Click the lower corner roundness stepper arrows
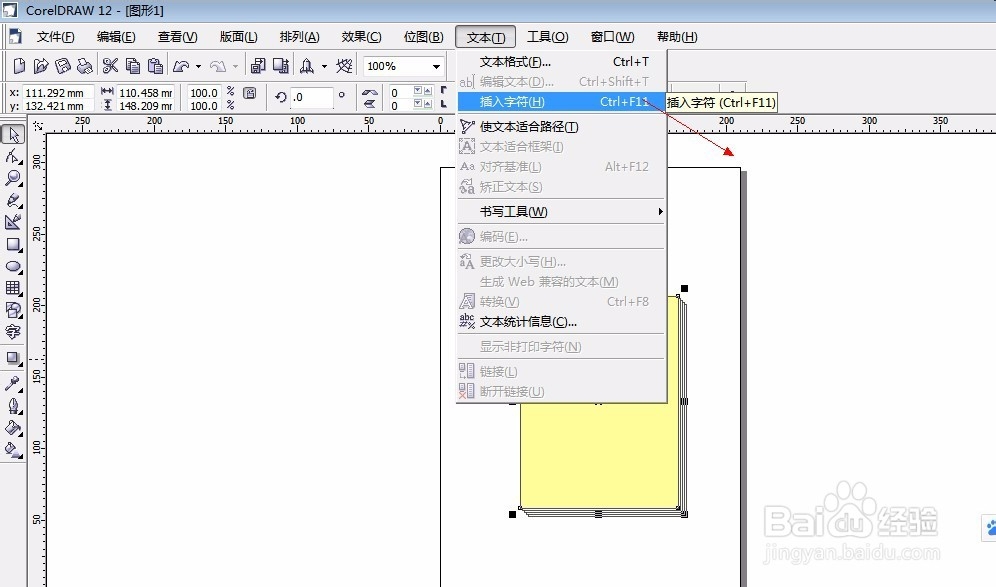This screenshot has width=996, height=587. tap(423, 104)
